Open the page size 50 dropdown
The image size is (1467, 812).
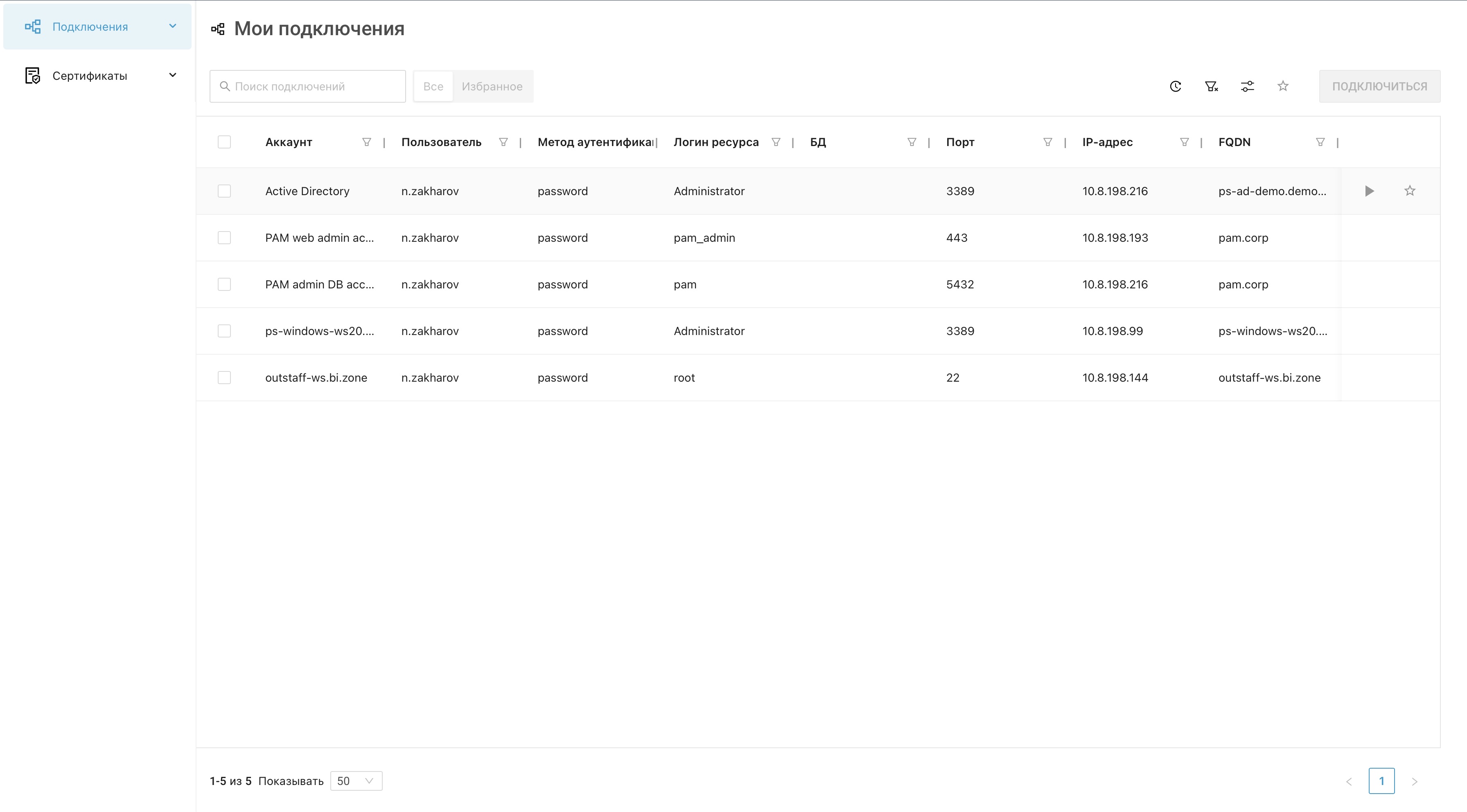point(356,781)
